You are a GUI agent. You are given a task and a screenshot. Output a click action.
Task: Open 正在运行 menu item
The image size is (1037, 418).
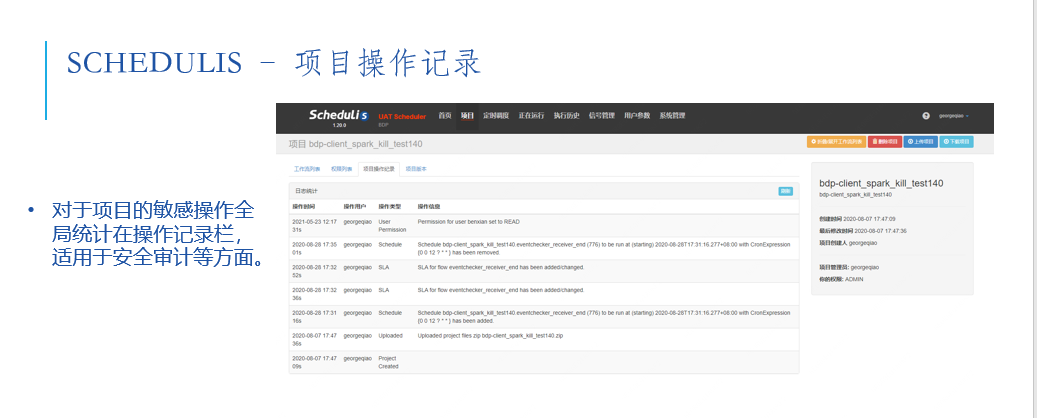pos(531,116)
